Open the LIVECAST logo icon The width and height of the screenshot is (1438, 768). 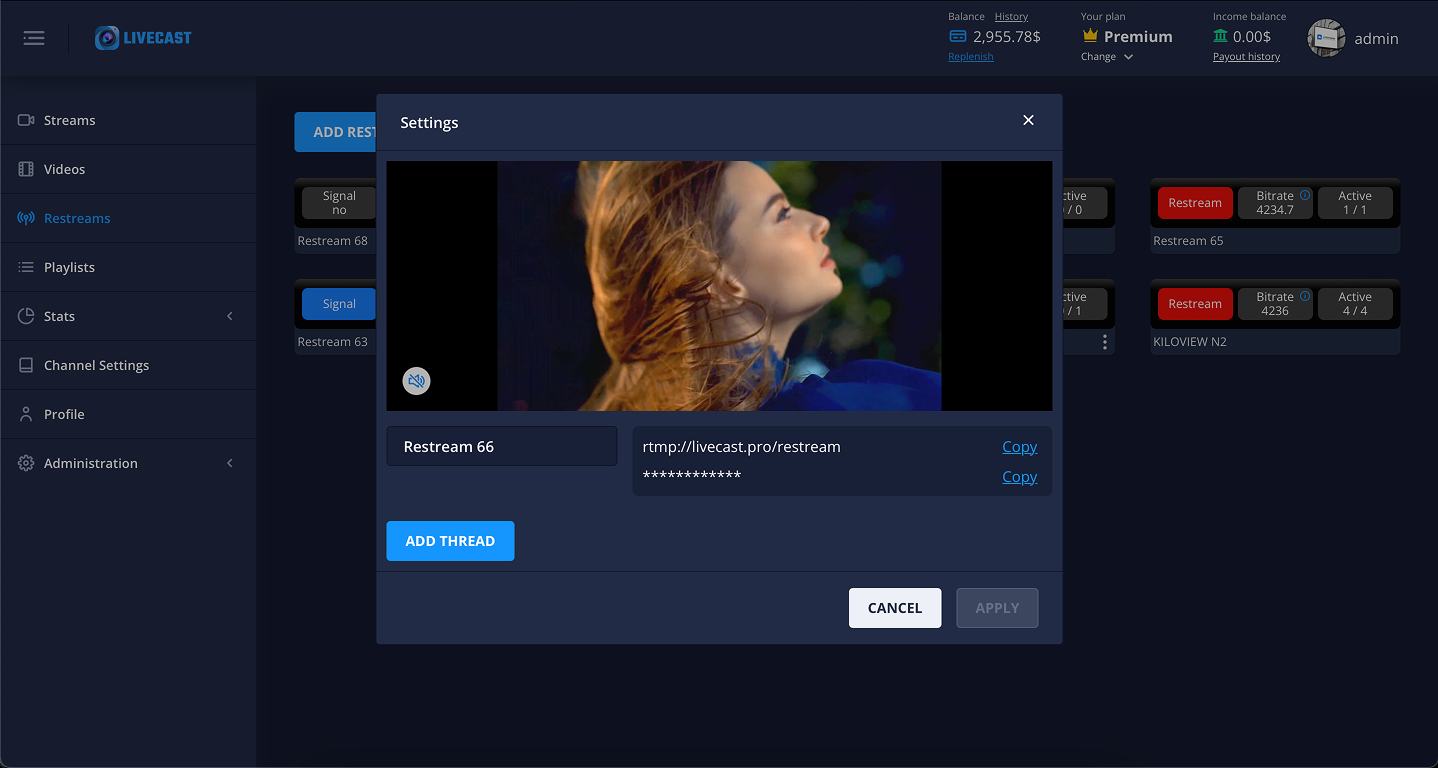click(x=106, y=36)
